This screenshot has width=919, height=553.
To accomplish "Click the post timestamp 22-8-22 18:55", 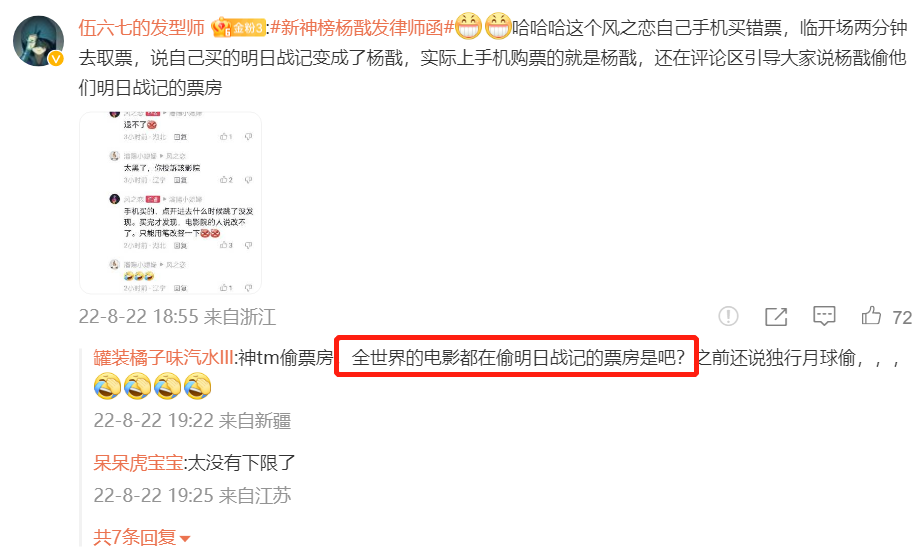I will [x=138, y=317].
